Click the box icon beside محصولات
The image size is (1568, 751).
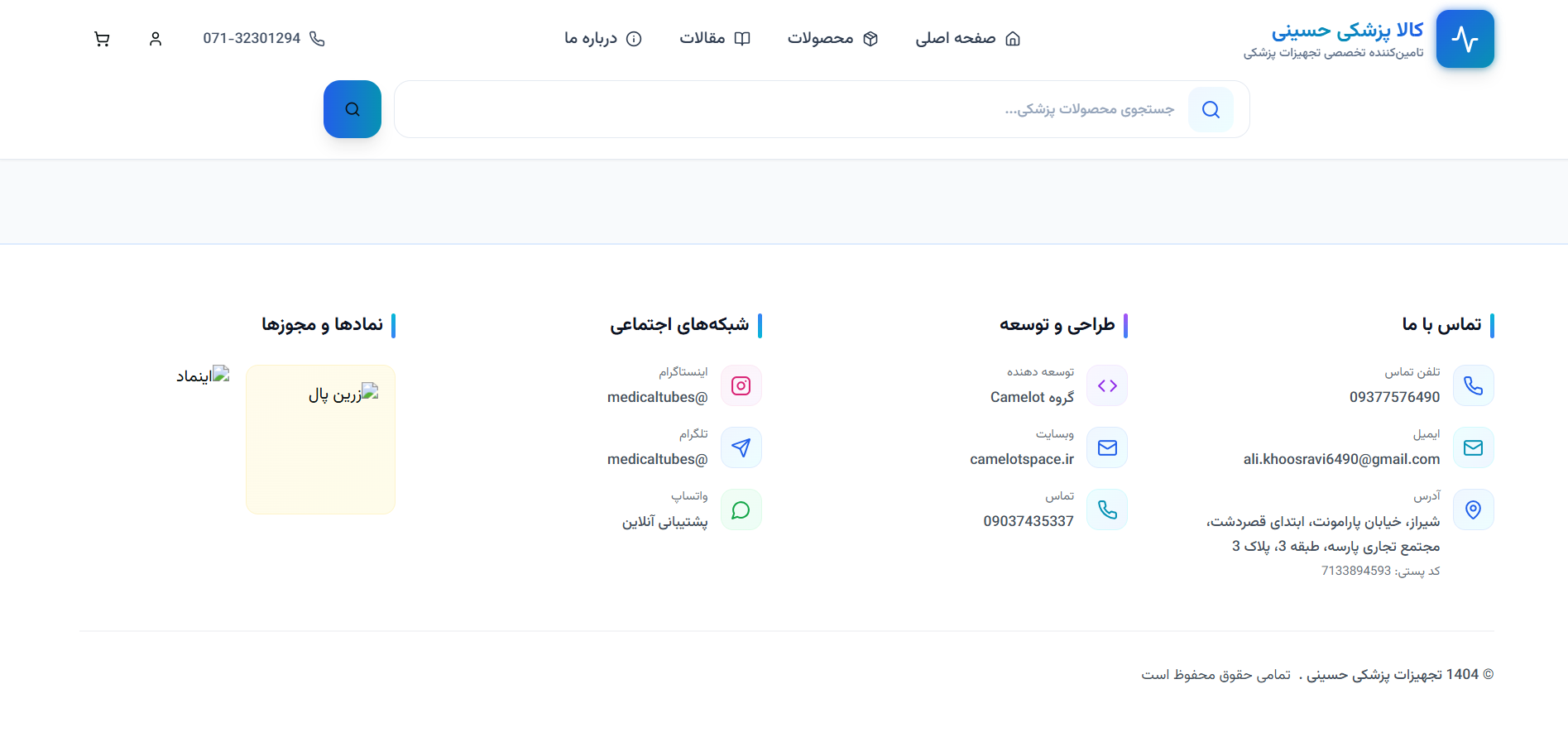pyautogui.click(x=870, y=39)
